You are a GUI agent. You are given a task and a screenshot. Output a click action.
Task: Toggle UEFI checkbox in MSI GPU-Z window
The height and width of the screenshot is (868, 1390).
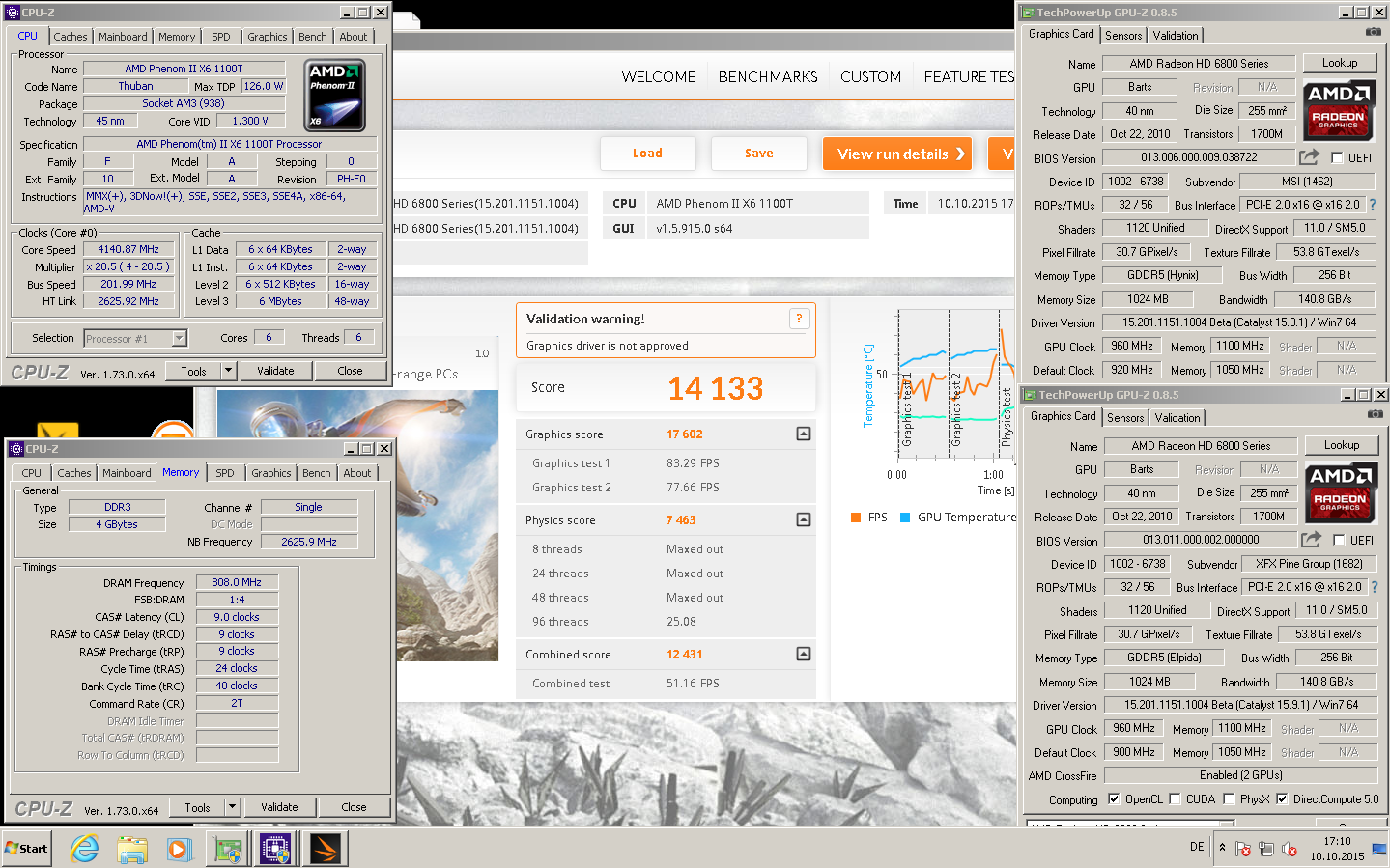pyautogui.click(x=1337, y=157)
